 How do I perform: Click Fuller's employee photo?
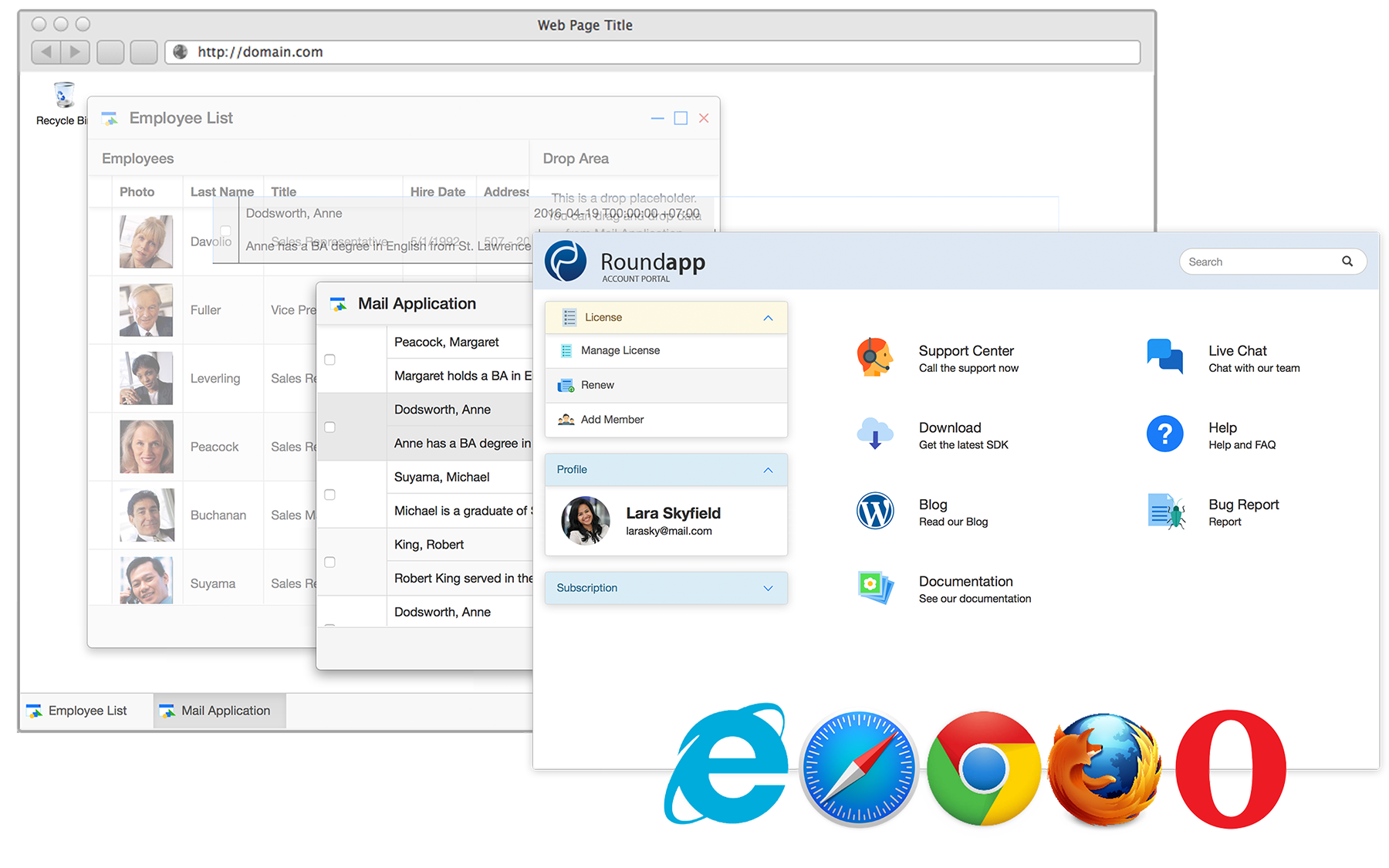(146, 310)
